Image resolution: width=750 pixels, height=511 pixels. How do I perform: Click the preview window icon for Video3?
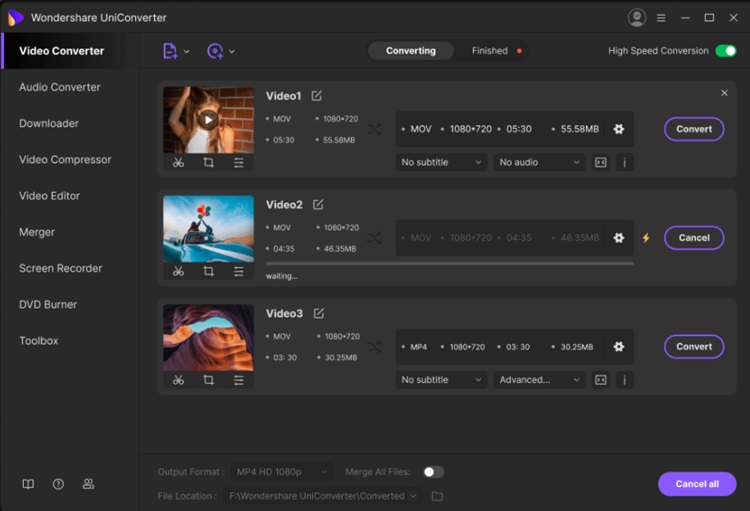tap(601, 379)
